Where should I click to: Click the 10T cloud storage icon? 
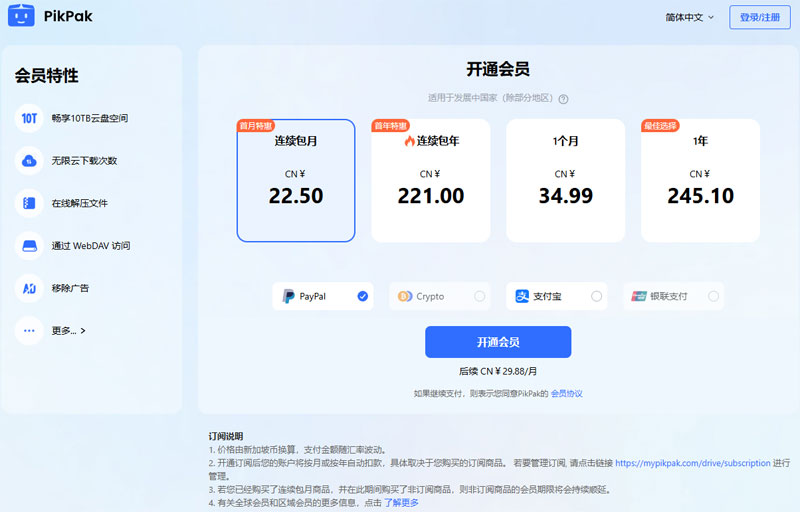29,118
